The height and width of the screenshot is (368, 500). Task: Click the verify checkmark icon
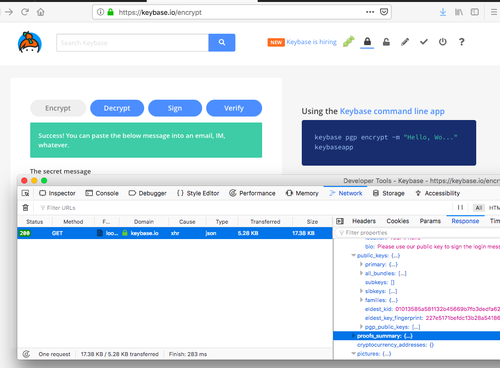(x=424, y=42)
